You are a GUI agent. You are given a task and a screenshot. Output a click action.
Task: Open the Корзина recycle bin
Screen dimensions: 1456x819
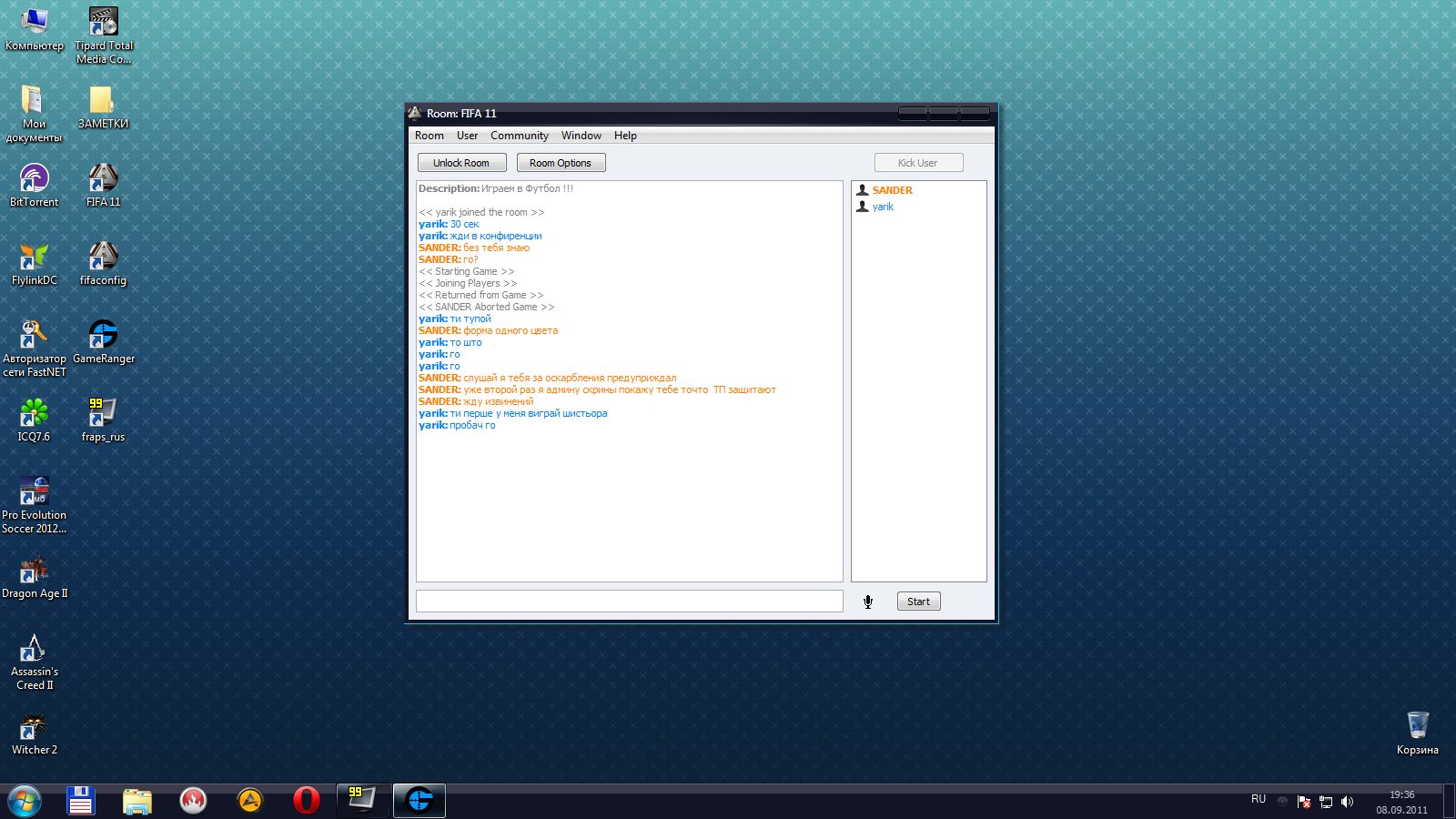tap(1418, 733)
